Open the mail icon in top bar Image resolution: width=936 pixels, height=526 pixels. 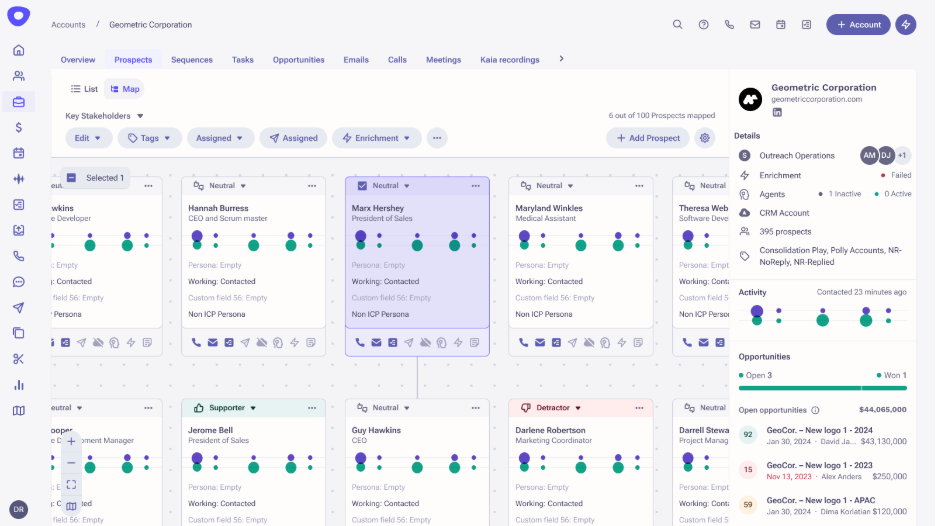[755, 24]
